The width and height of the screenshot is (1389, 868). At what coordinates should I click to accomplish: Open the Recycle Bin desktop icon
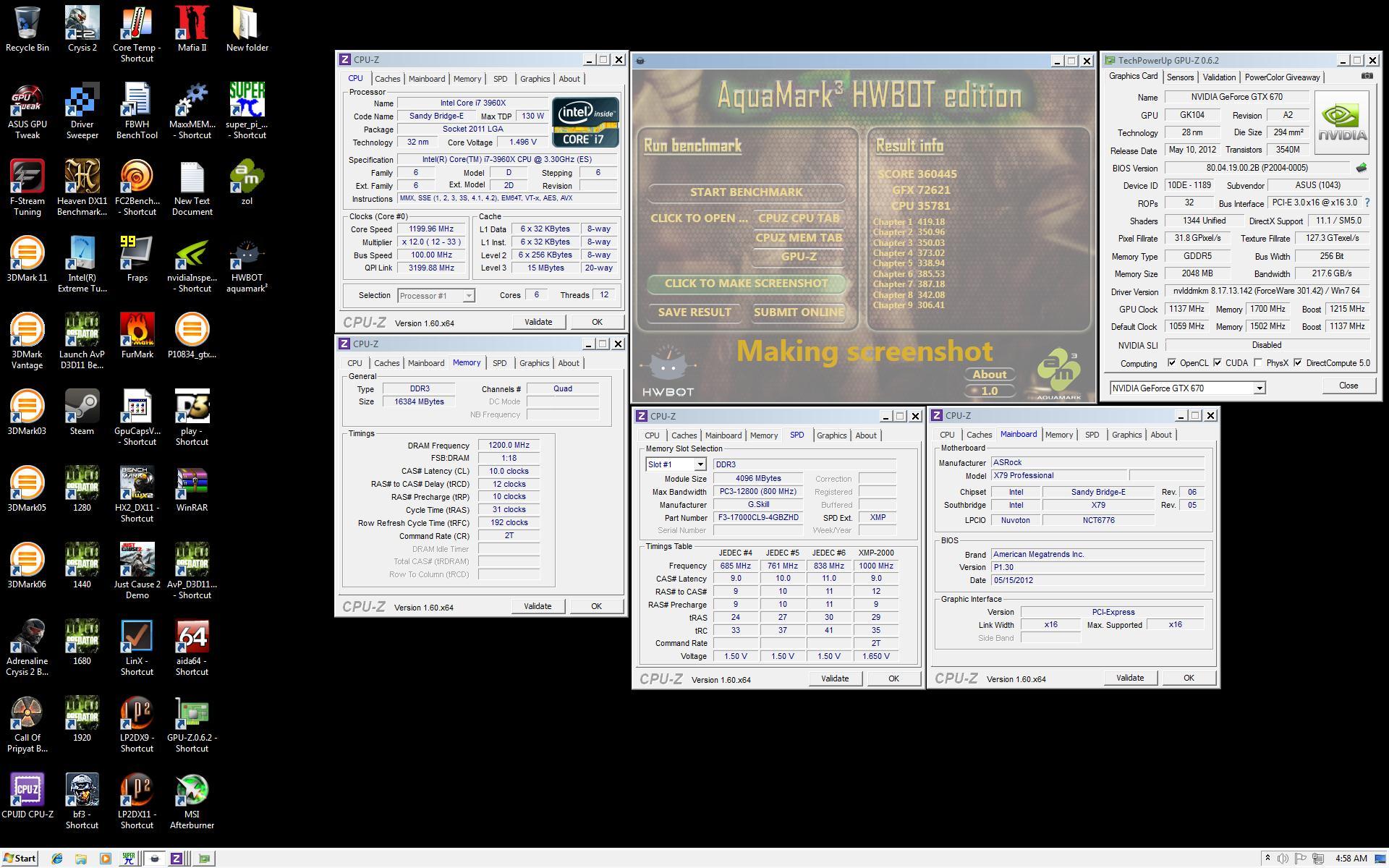pyautogui.click(x=27, y=29)
